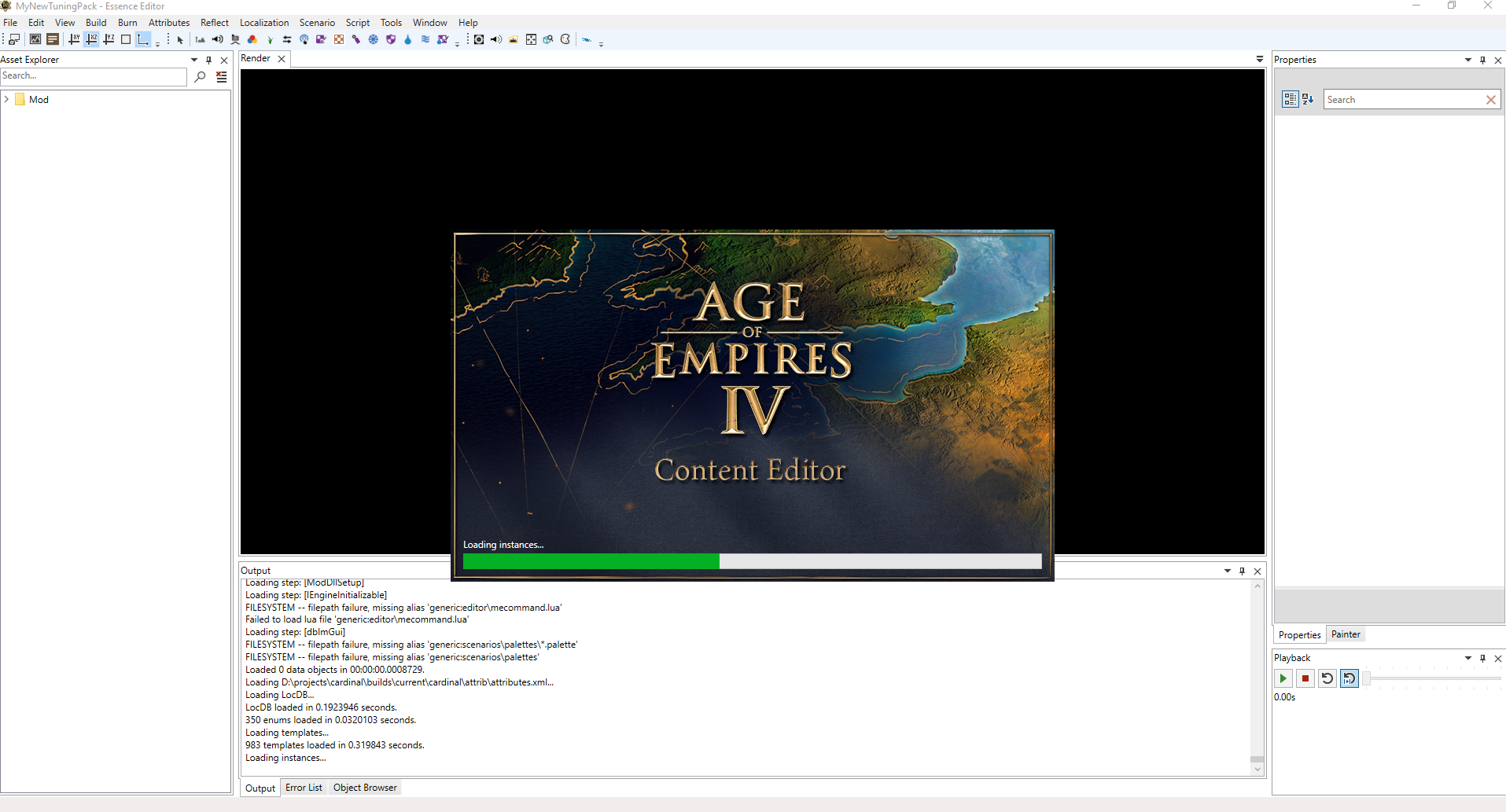Switch to the Painter tab
1506x812 pixels.
[1346, 634]
